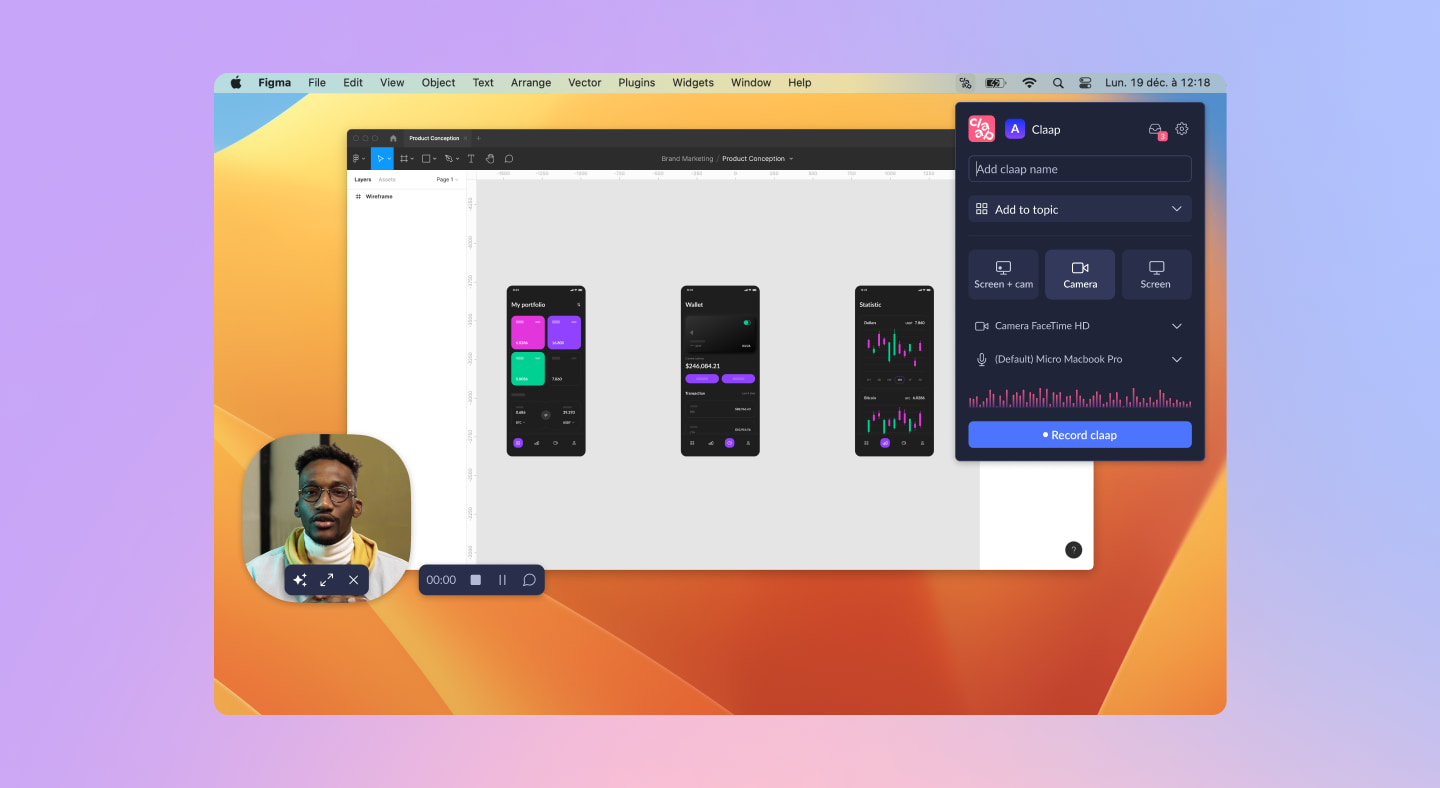Viewport: 1440px width, 788px height.
Task: Add a comment from the recording bar
Action: (529, 580)
